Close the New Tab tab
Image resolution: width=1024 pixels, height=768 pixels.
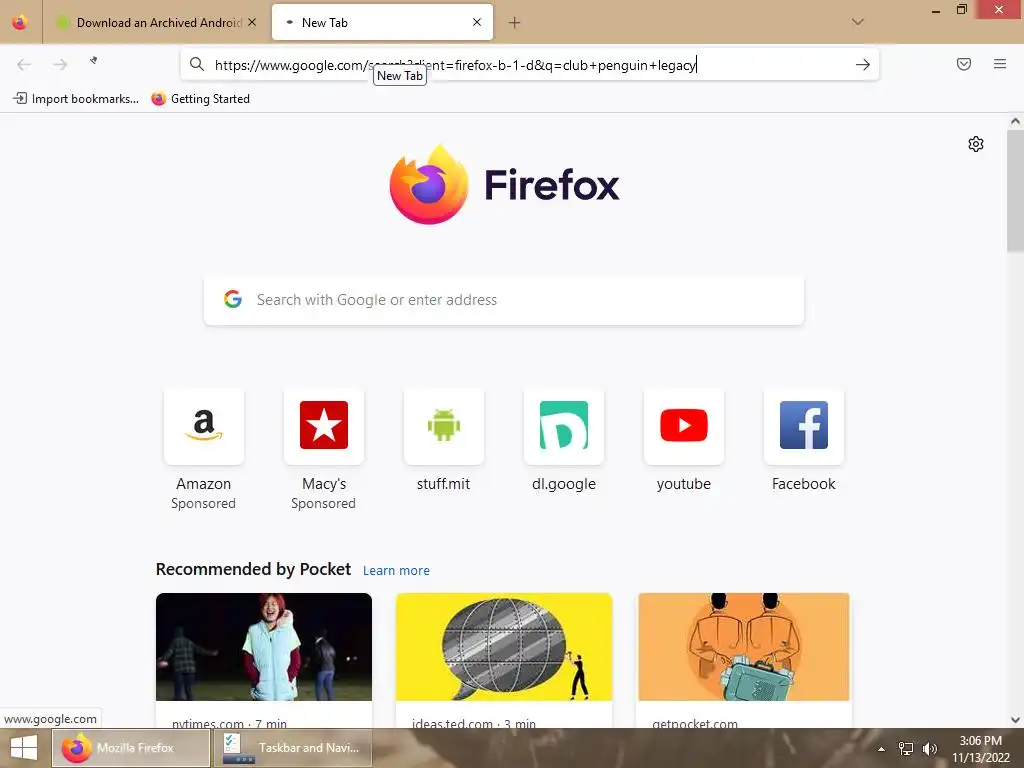[477, 22]
